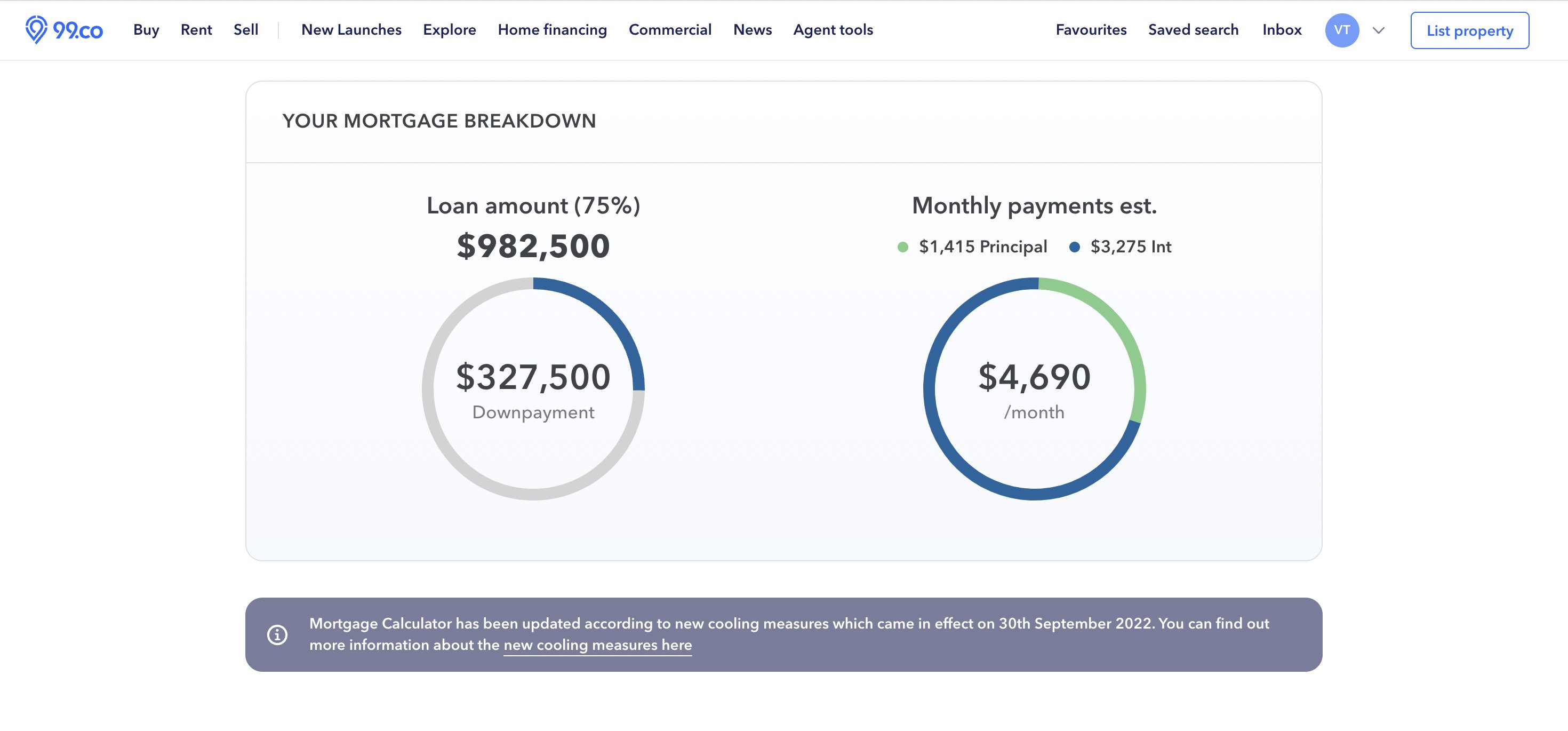The width and height of the screenshot is (1568, 731).
Task: Go to New Launches
Action: coord(351,30)
